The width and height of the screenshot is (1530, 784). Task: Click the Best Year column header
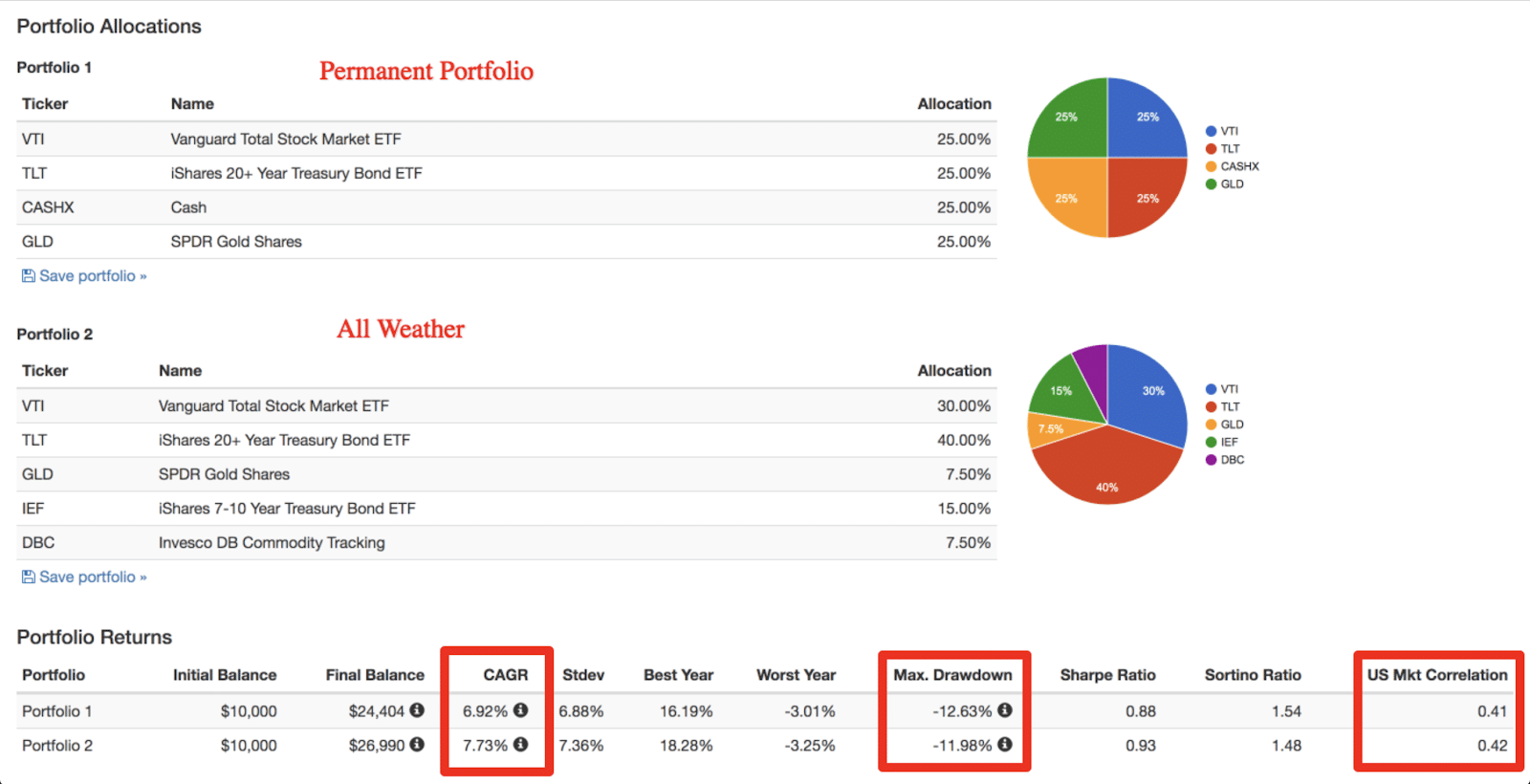tap(678, 675)
